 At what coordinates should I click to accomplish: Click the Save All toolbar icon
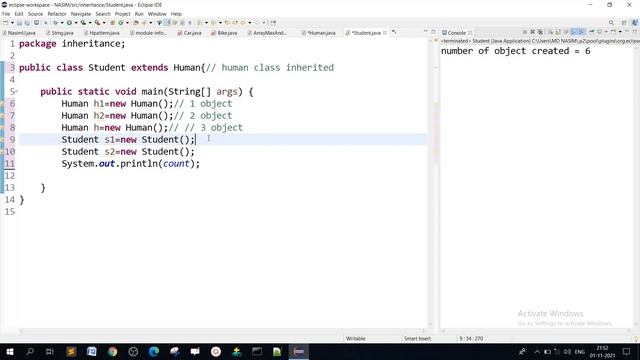tap(27, 23)
